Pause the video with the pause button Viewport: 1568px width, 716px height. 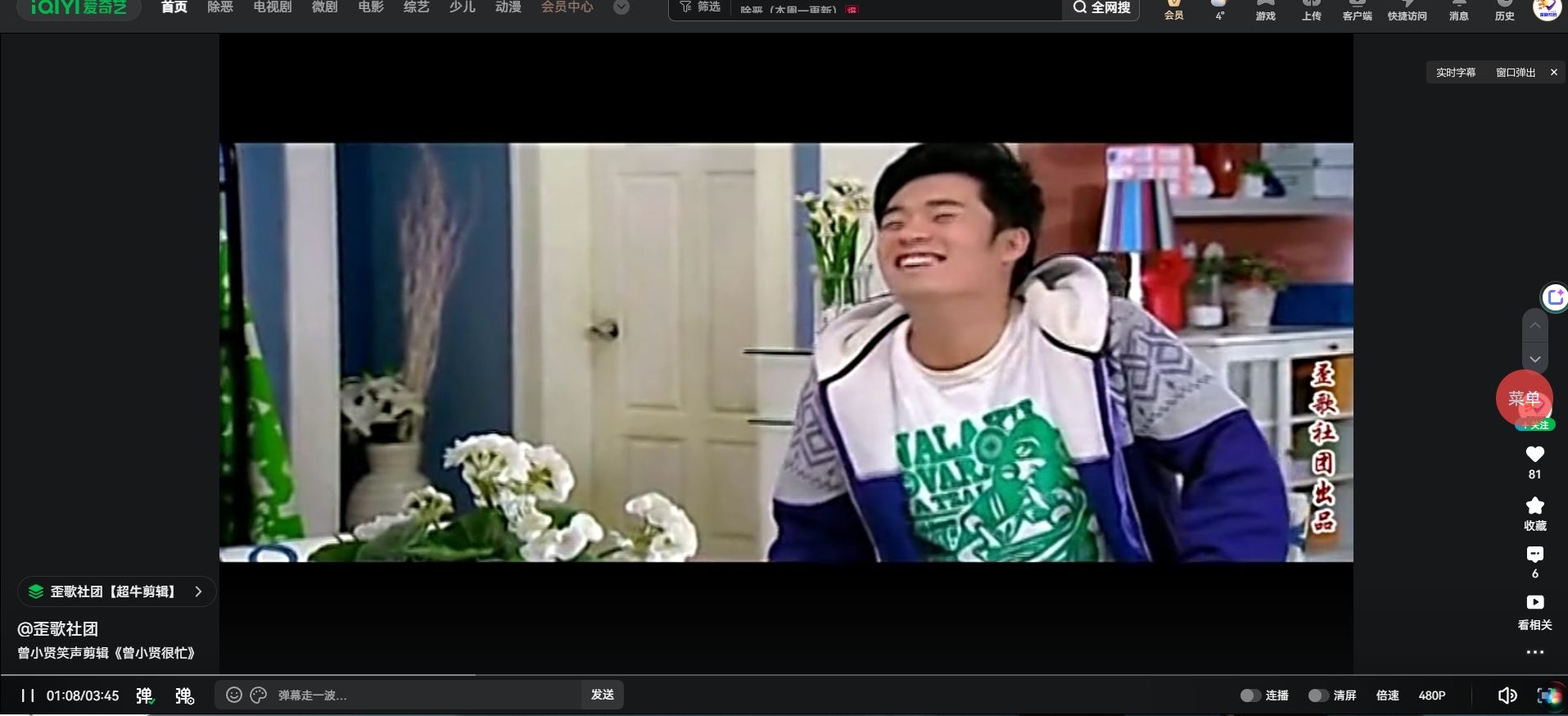28,696
